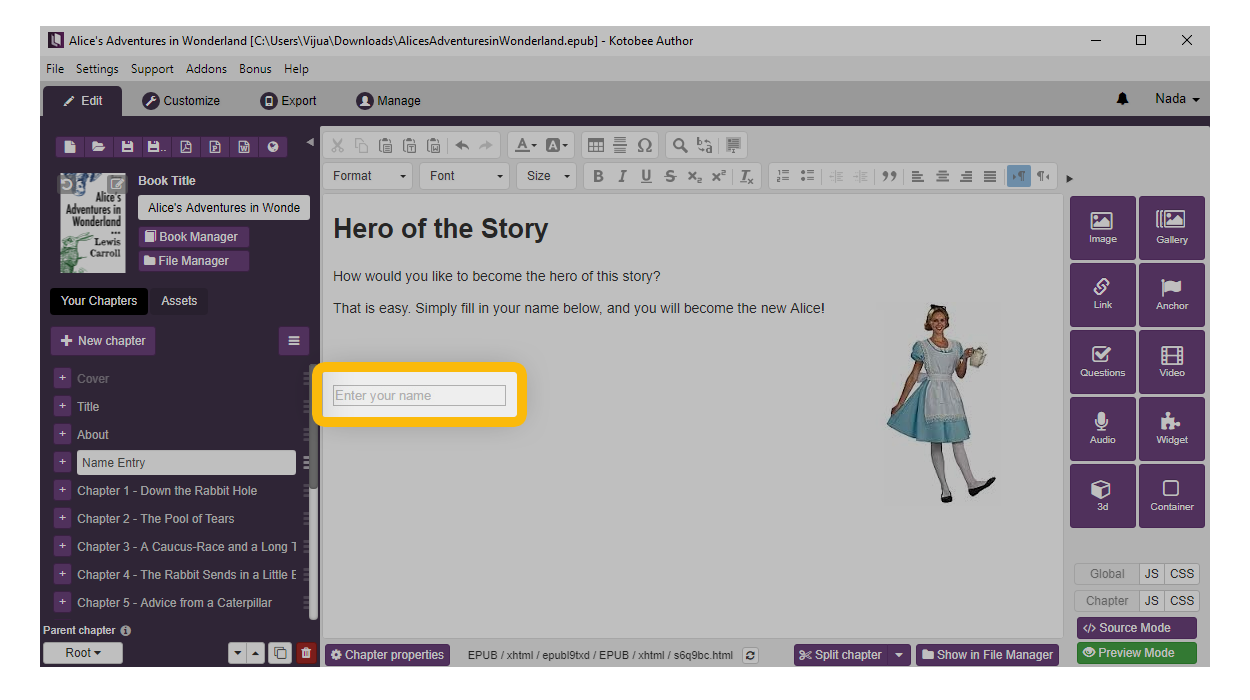Enable left-to-right text direction

(1018, 176)
